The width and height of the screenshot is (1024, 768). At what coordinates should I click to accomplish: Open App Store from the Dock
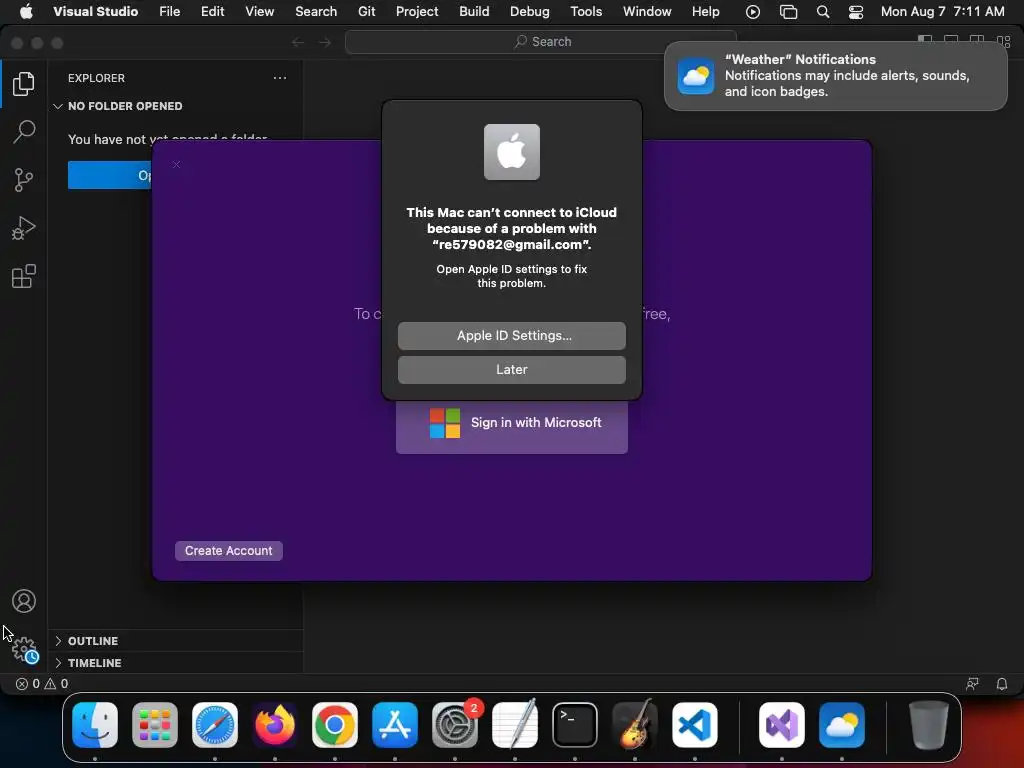394,725
